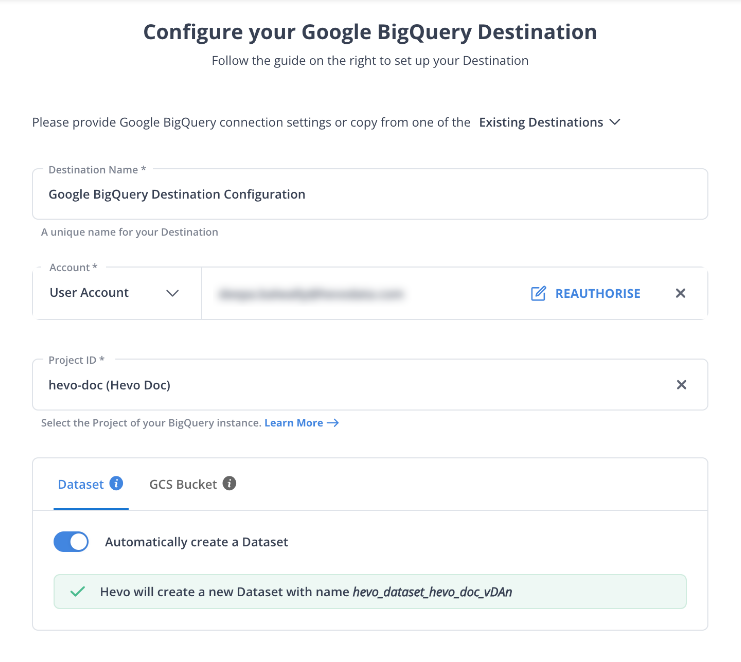Switch to the GCS Bucket tab
This screenshot has width=741, height=662.
[x=192, y=484]
